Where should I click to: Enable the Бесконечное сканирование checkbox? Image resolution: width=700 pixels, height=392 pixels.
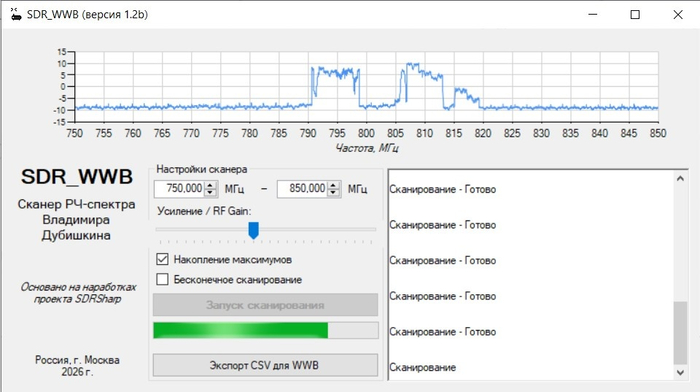point(162,279)
